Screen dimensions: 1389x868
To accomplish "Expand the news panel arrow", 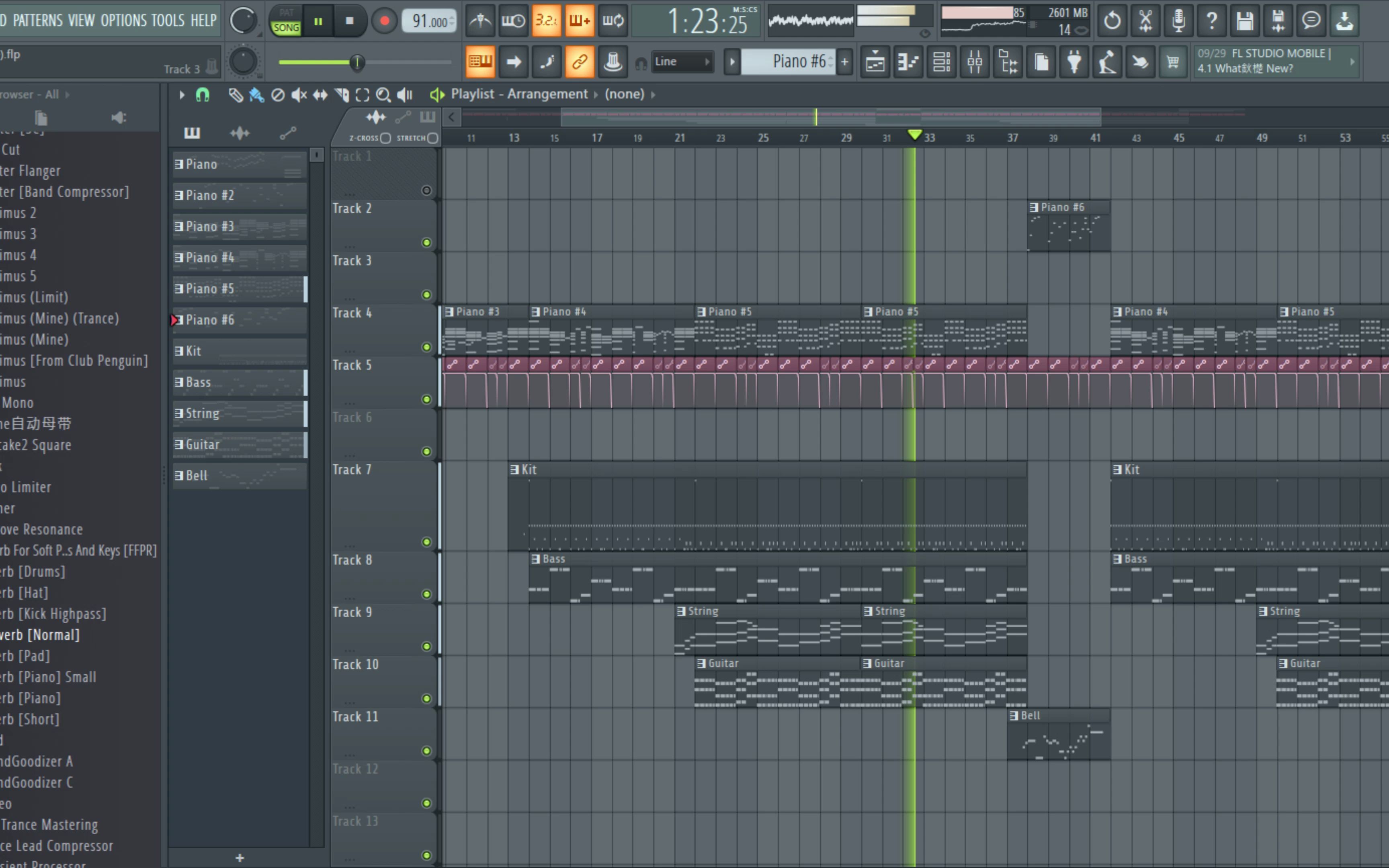I will coord(1352,61).
